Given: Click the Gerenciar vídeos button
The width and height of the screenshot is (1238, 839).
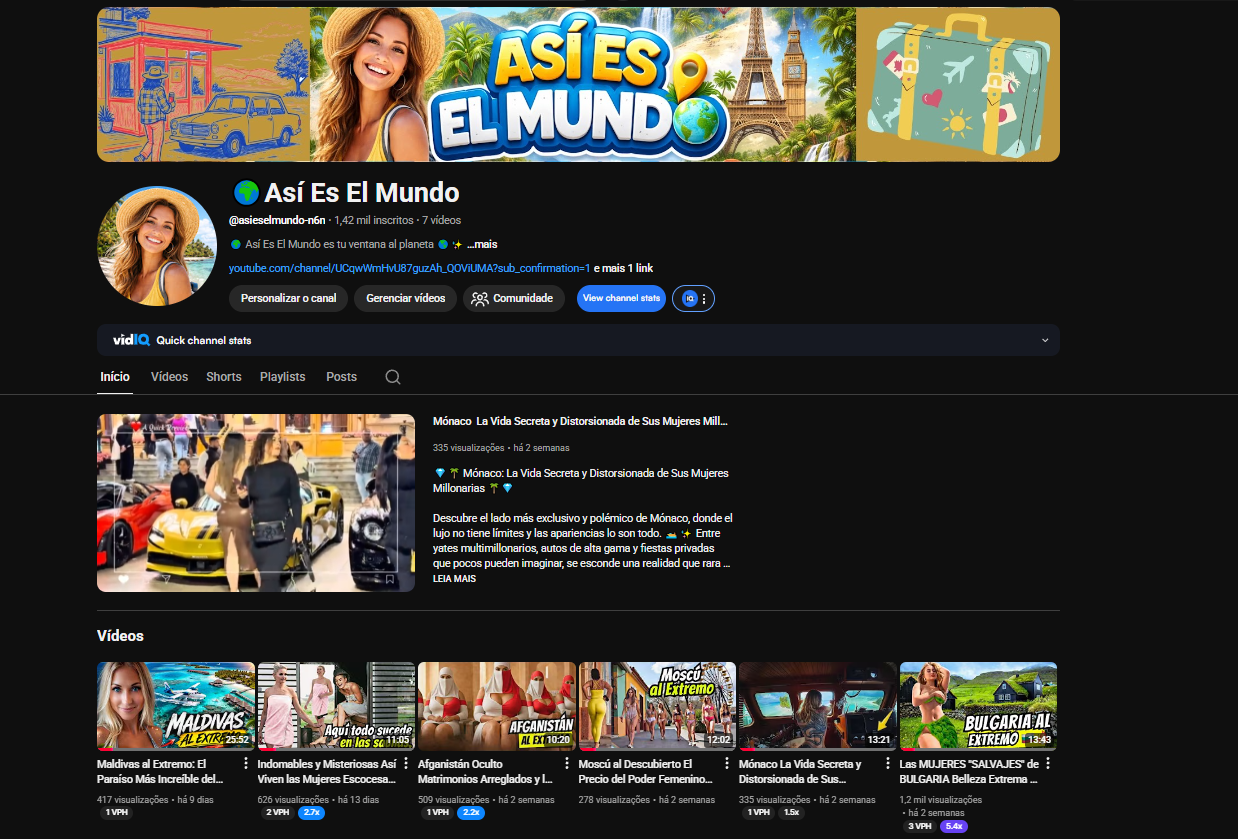Looking at the screenshot, I should (405, 298).
